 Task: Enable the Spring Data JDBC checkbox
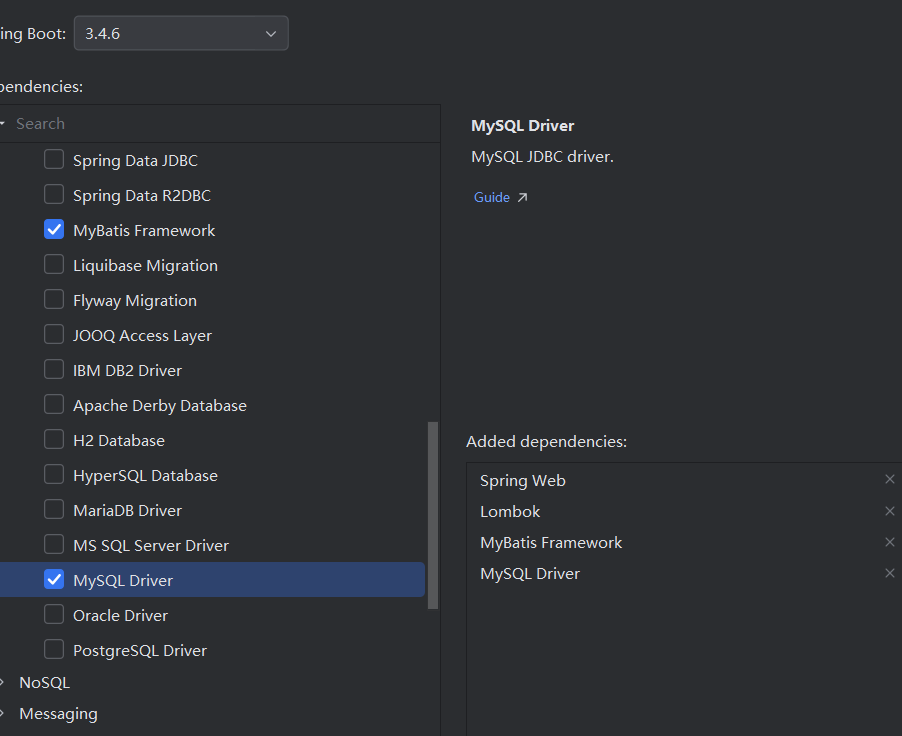tap(54, 159)
